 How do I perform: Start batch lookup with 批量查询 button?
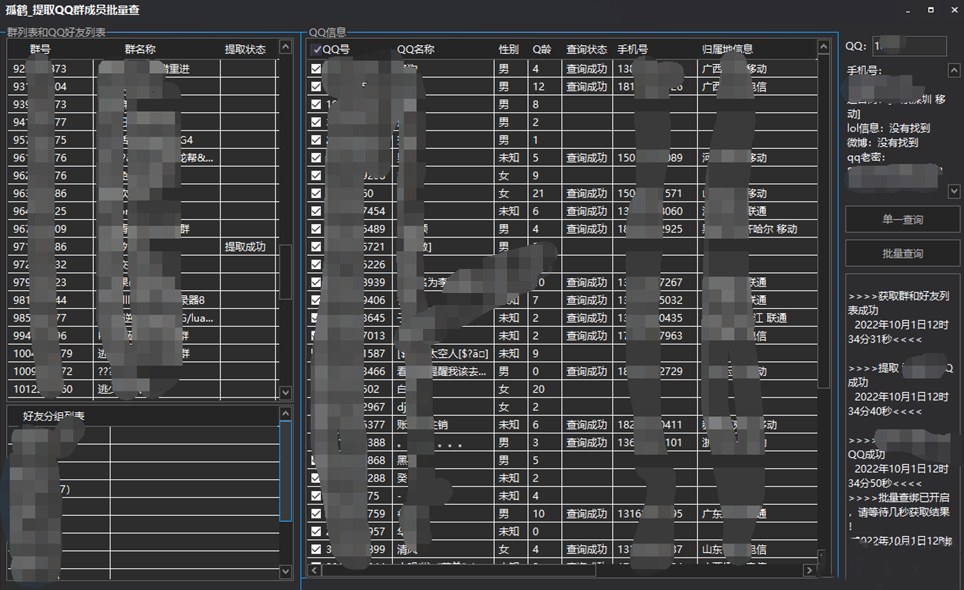tap(902, 254)
